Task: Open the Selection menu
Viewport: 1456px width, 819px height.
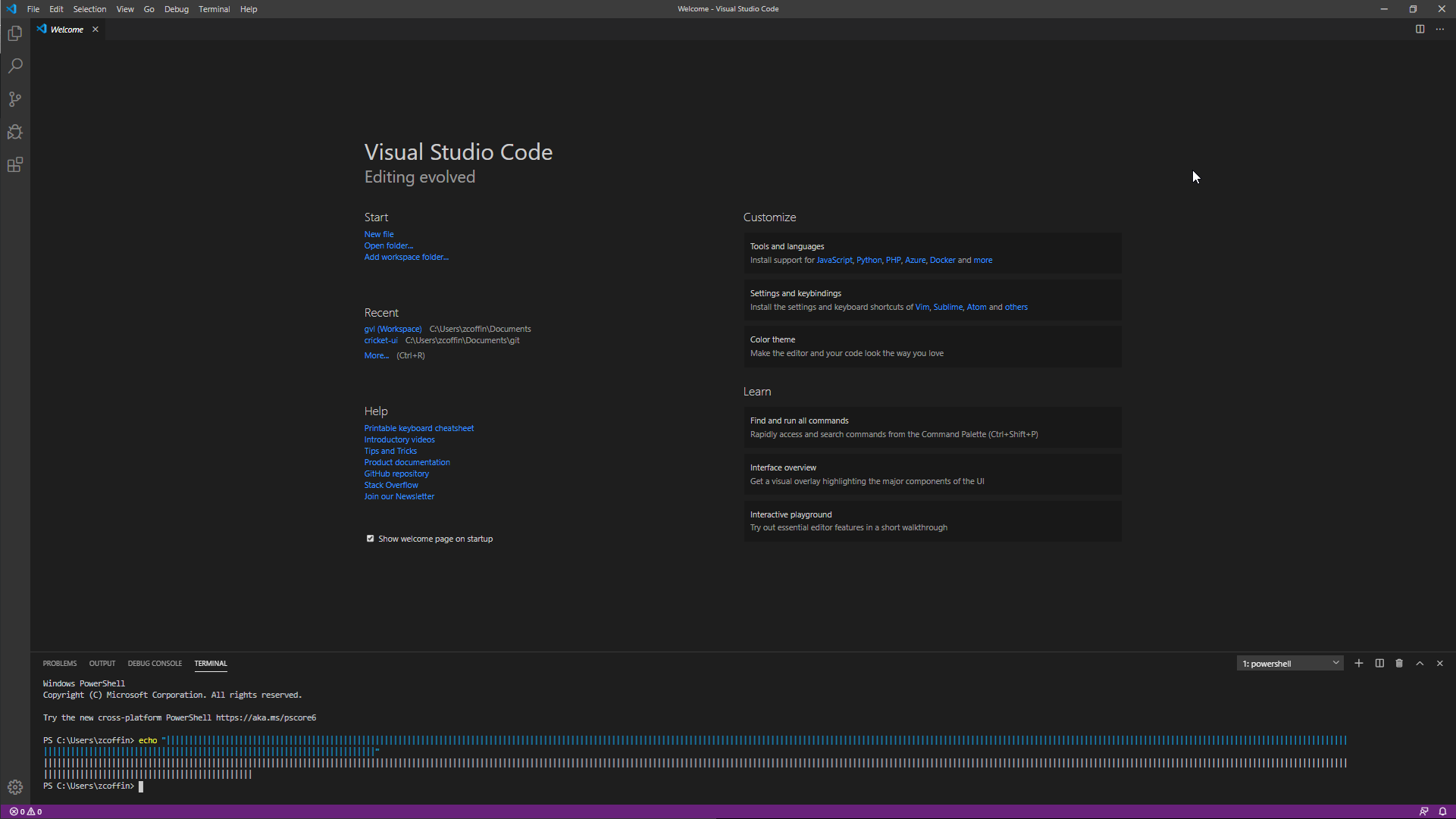Action: [89, 9]
